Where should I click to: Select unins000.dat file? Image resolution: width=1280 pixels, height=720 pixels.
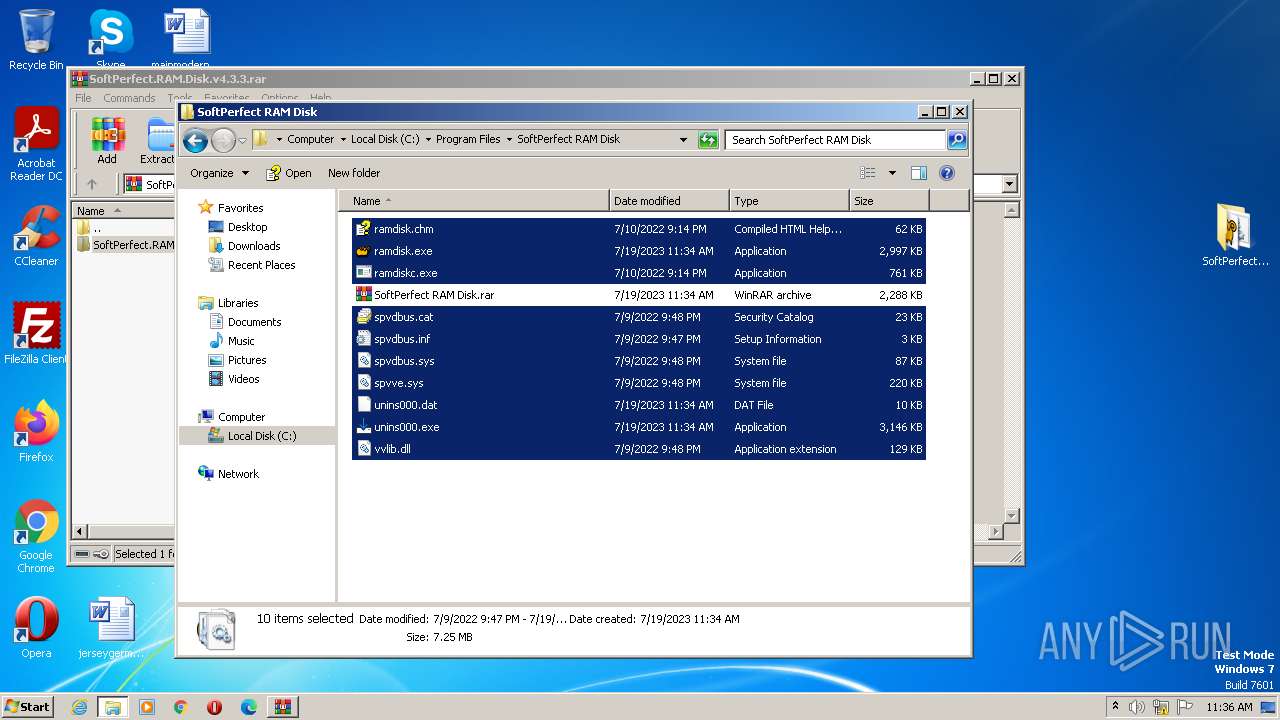(x=405, y=405)
